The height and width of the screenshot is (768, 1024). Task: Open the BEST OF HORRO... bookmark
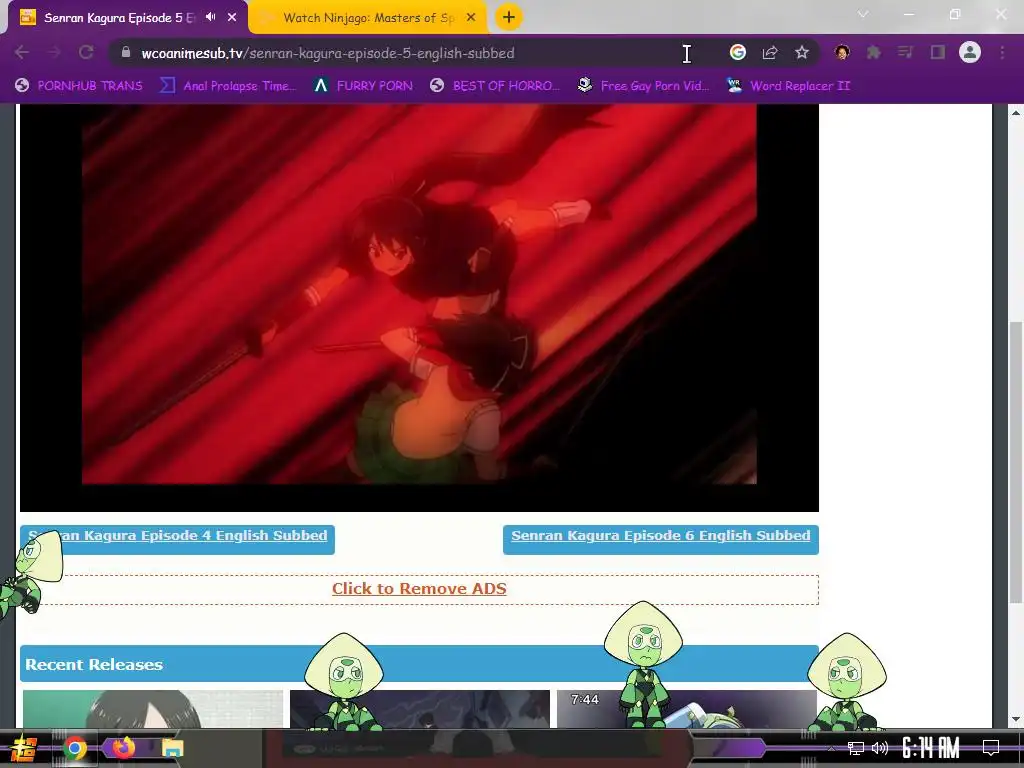point(494,86)
